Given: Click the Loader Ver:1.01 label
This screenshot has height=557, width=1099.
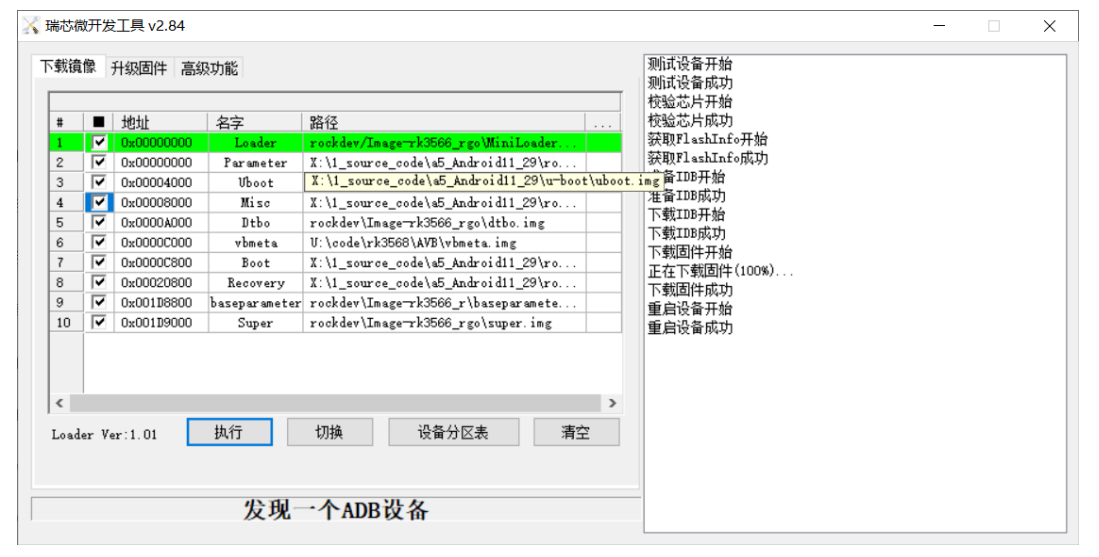Looking at the screenshot, I should click(x=104, y=434).
